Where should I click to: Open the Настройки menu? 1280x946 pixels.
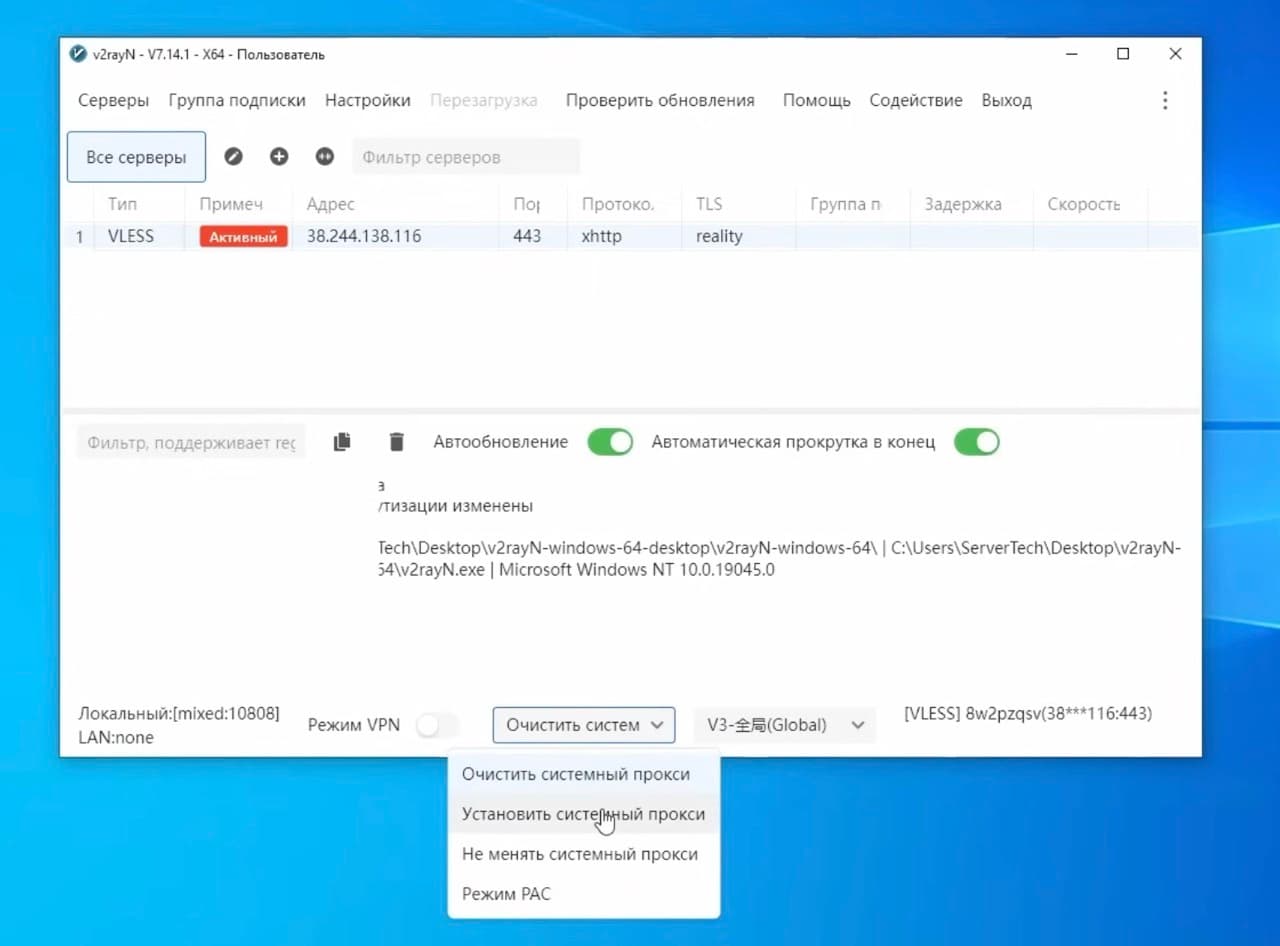368,100
